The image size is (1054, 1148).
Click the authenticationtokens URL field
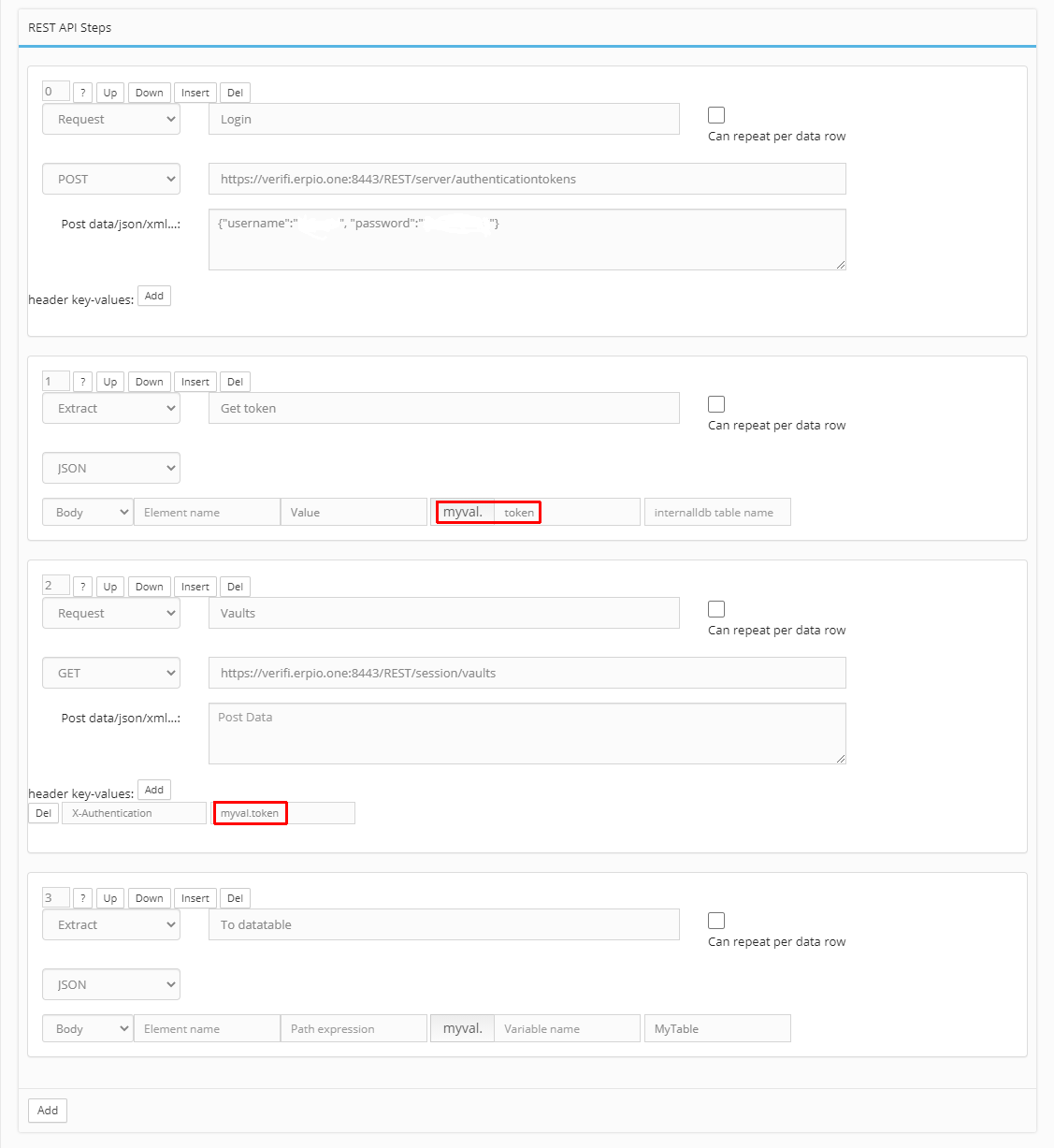pos(527,179)
